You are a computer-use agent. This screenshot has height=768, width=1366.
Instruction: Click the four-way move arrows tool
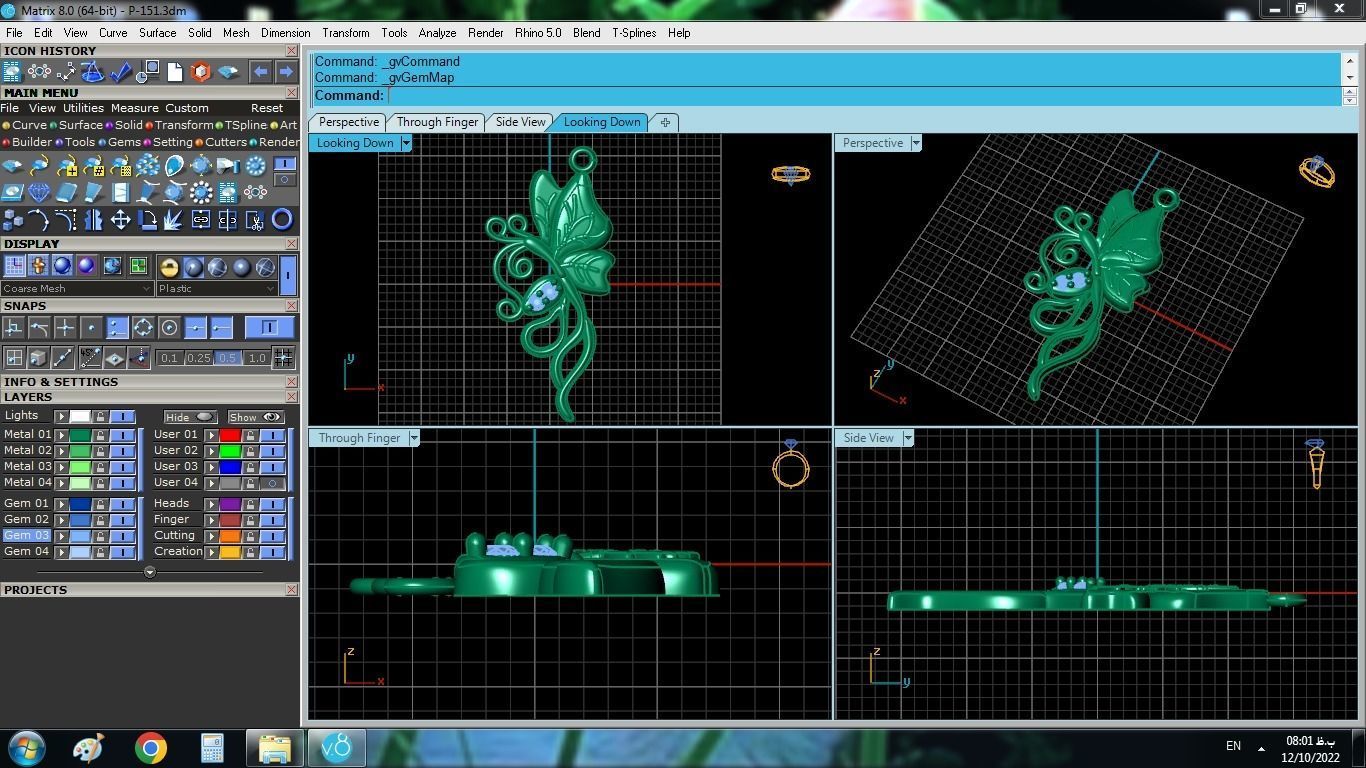click(120, 220)
